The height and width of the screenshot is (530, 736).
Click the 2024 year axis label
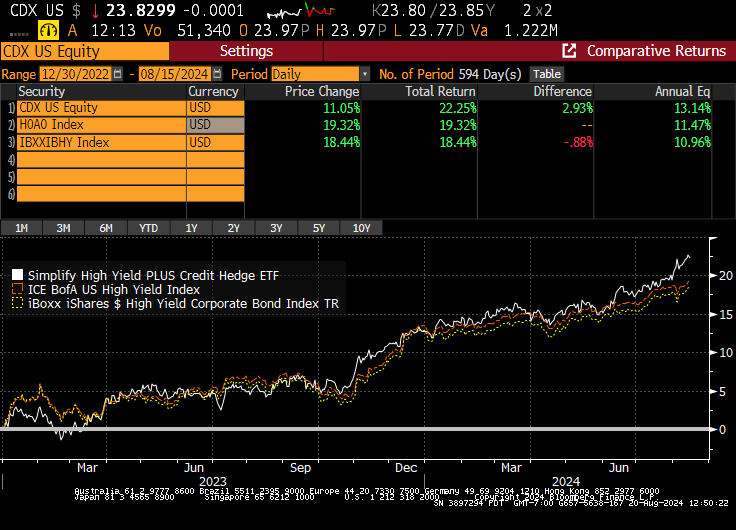[x=566, y=481]
